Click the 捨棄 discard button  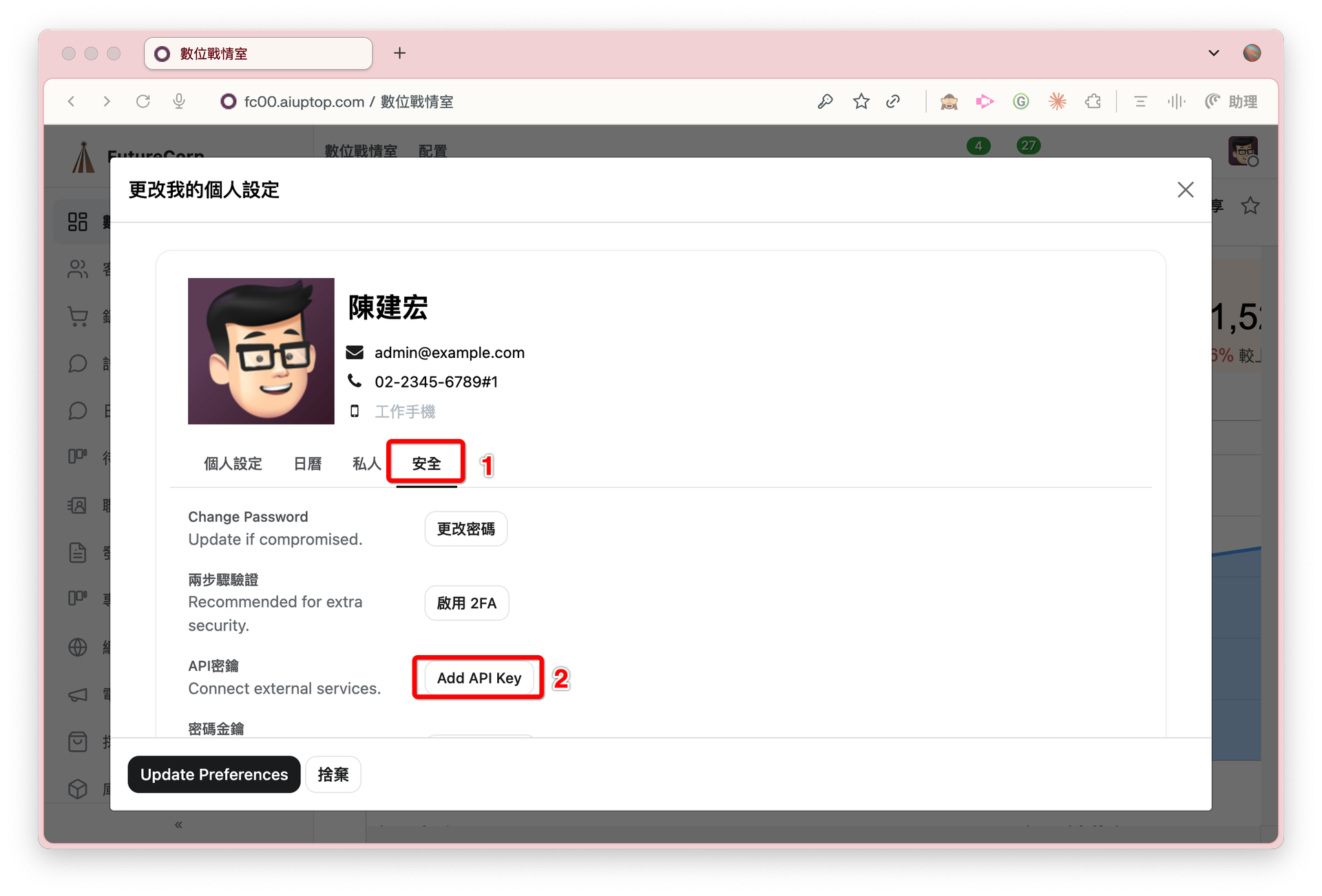(333, 774)
